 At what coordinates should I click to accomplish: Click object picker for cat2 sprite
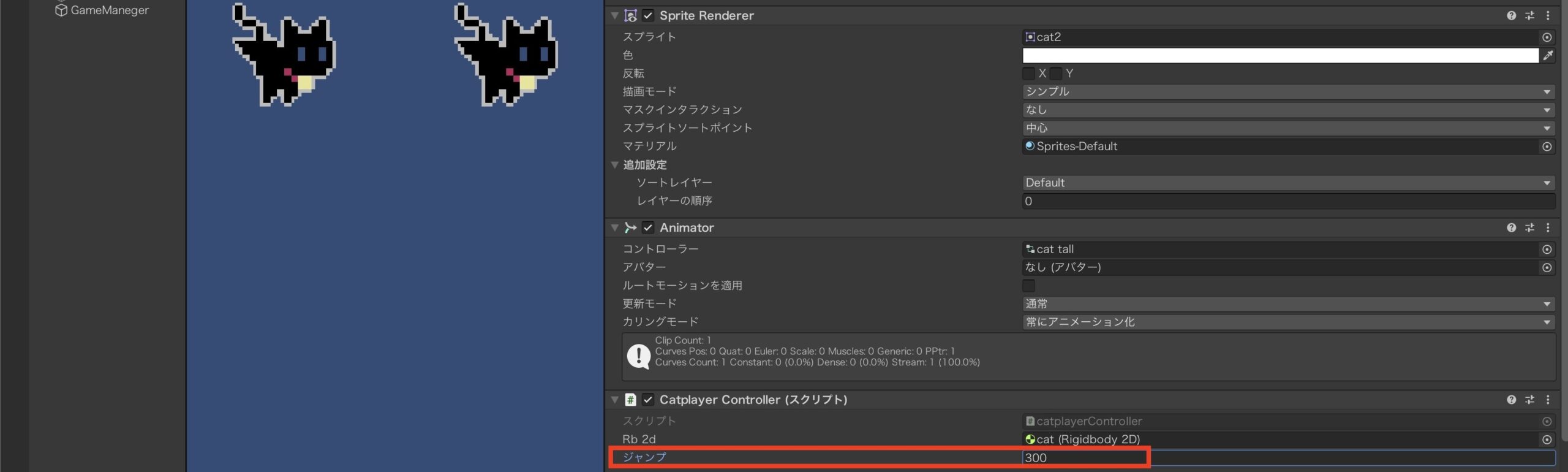click(1547, 37)
